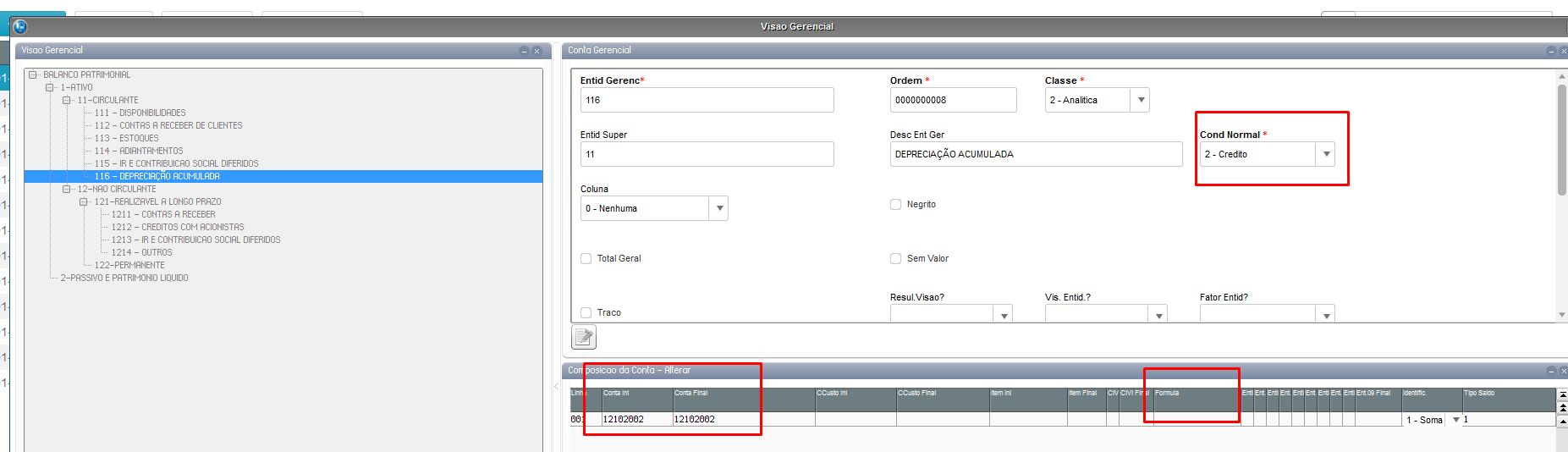Click form scrollbar down arrow
This screenshot has width=1568, height=452.
[1562, 315]
